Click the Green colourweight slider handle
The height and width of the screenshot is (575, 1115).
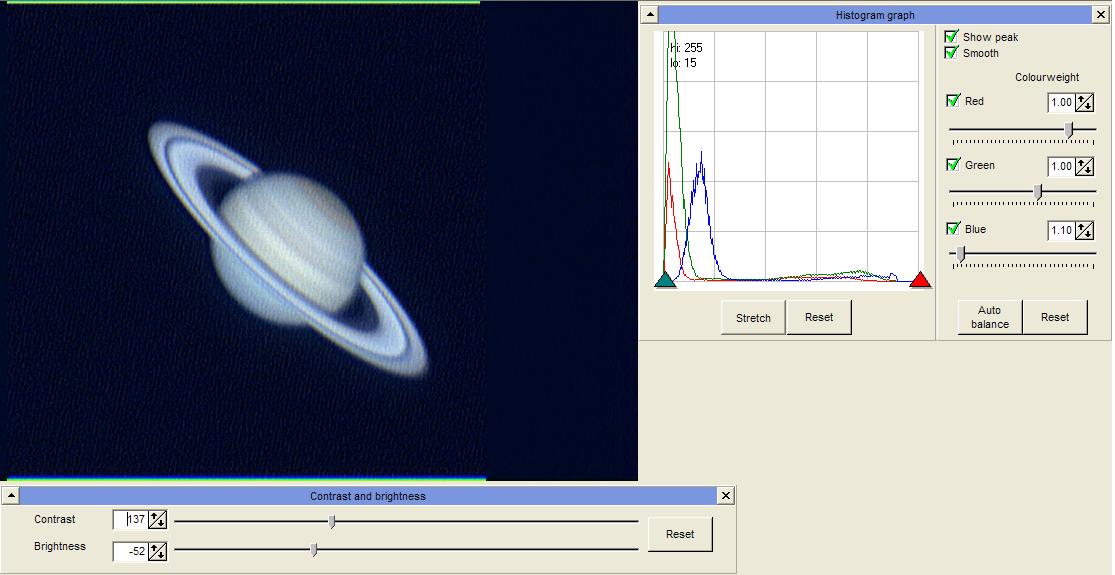[1038, 192]
